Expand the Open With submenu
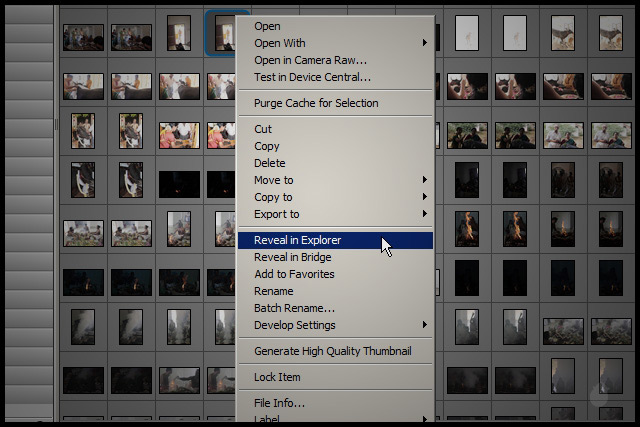 (x=280, y=43)
